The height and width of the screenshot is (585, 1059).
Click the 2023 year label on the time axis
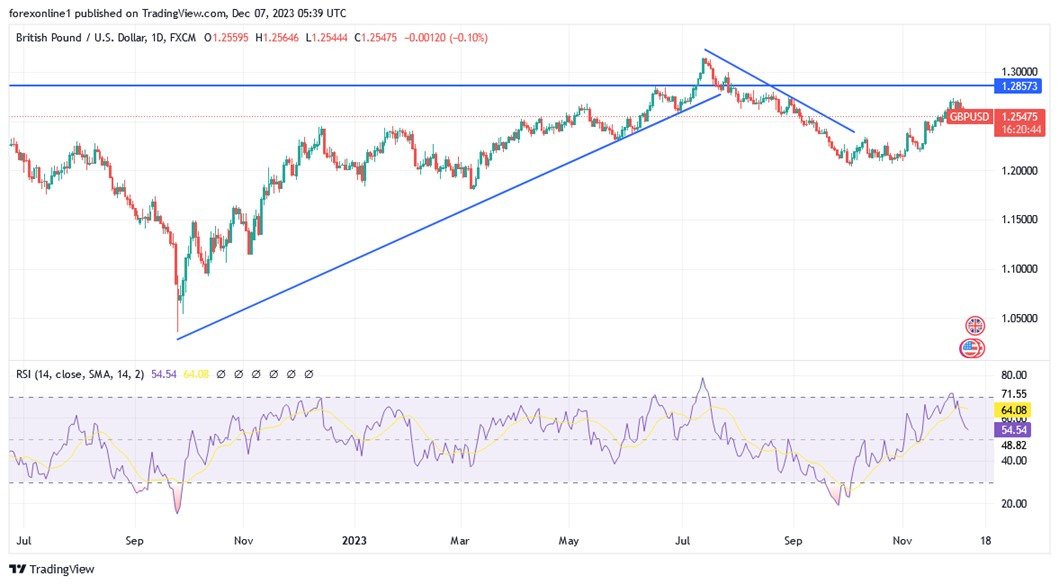(x=354, y=540)
